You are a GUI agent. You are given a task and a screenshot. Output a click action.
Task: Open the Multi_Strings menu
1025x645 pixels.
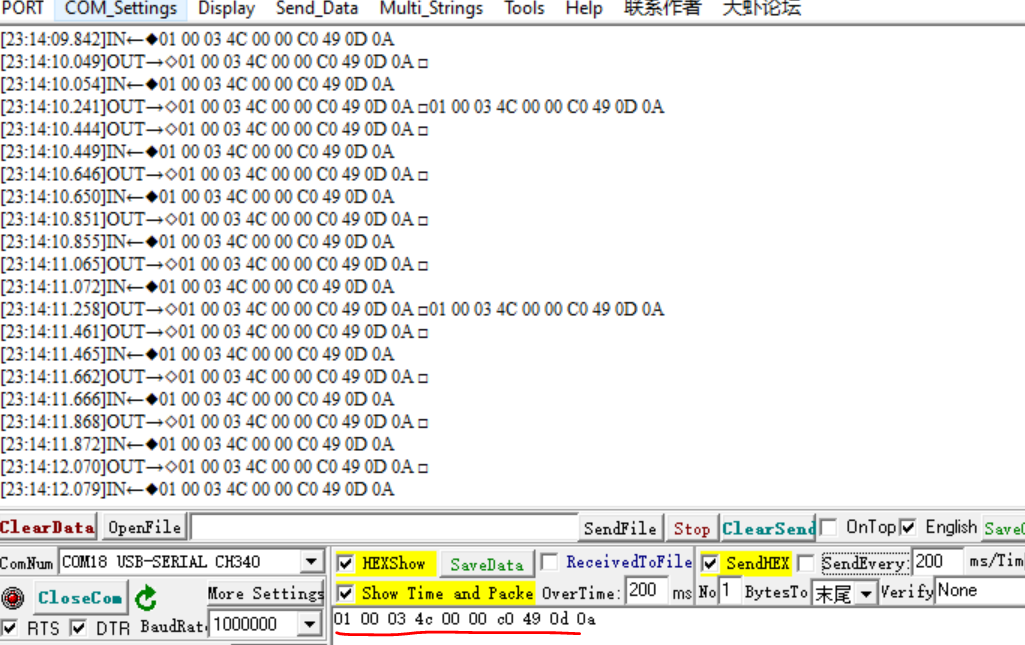pos(431,9)
